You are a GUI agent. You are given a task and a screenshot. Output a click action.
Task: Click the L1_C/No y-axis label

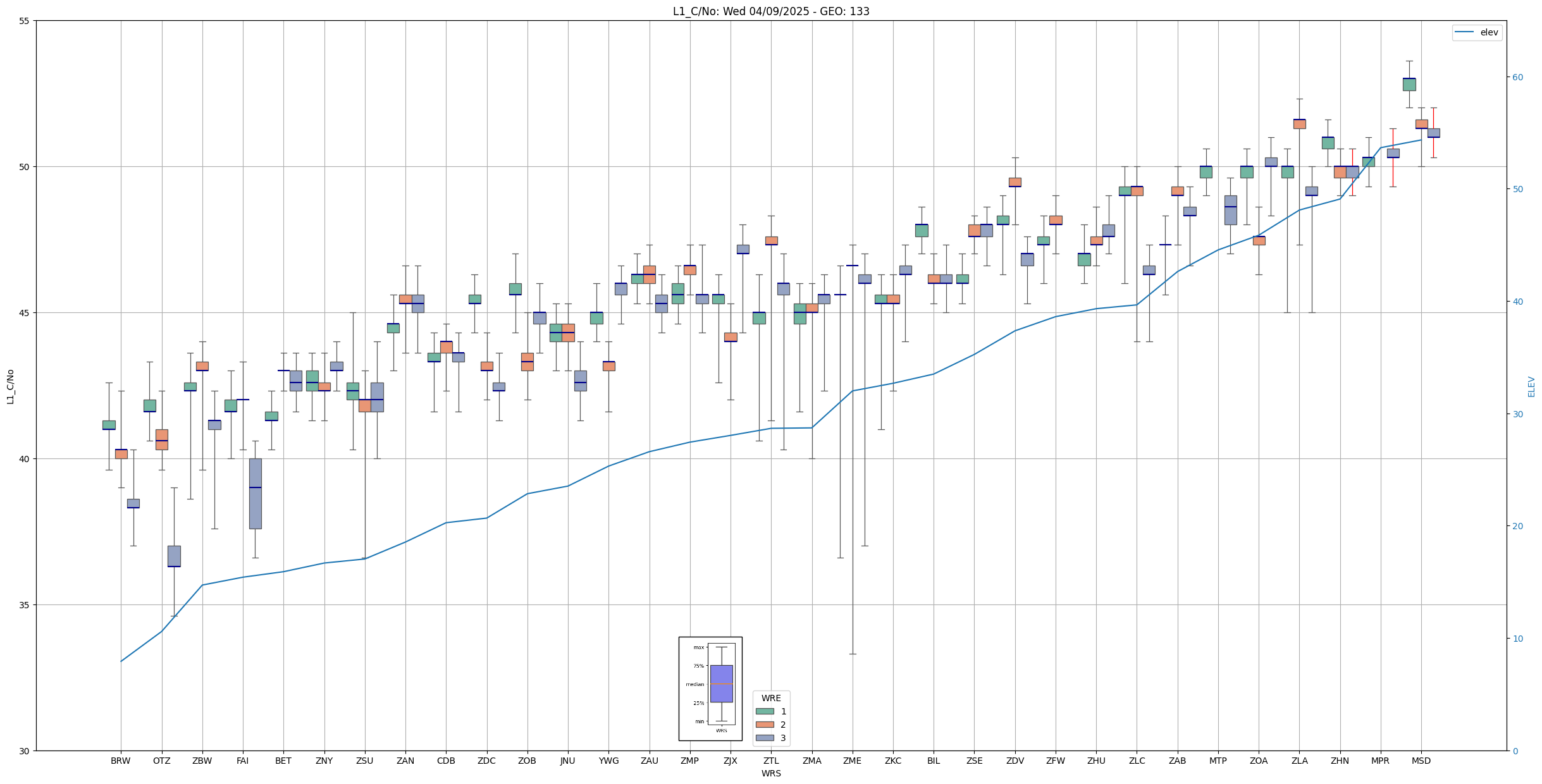(x=10, y=386)
